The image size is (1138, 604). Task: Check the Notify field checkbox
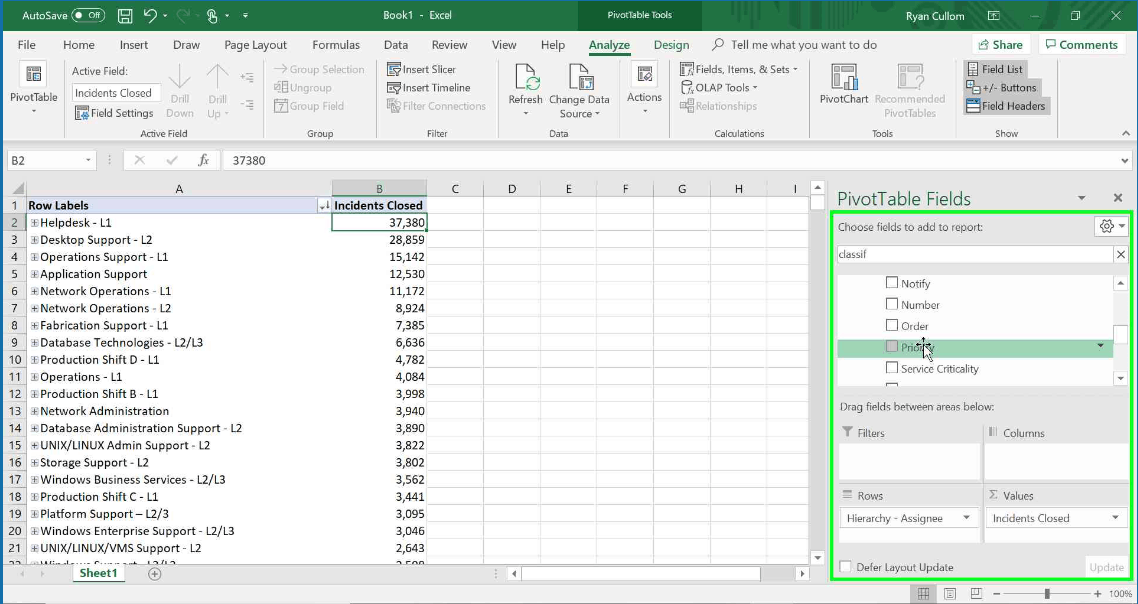(892, 282)
